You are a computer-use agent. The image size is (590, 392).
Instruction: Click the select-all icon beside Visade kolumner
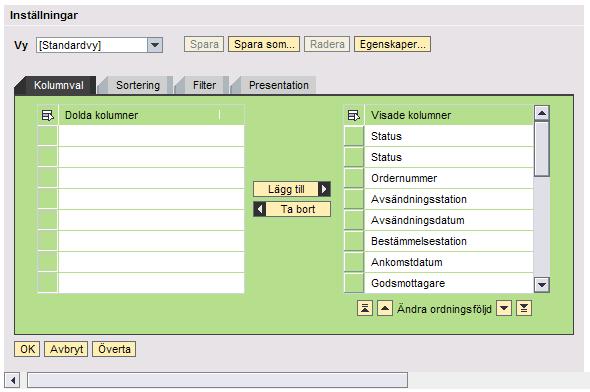coord(354,115)
